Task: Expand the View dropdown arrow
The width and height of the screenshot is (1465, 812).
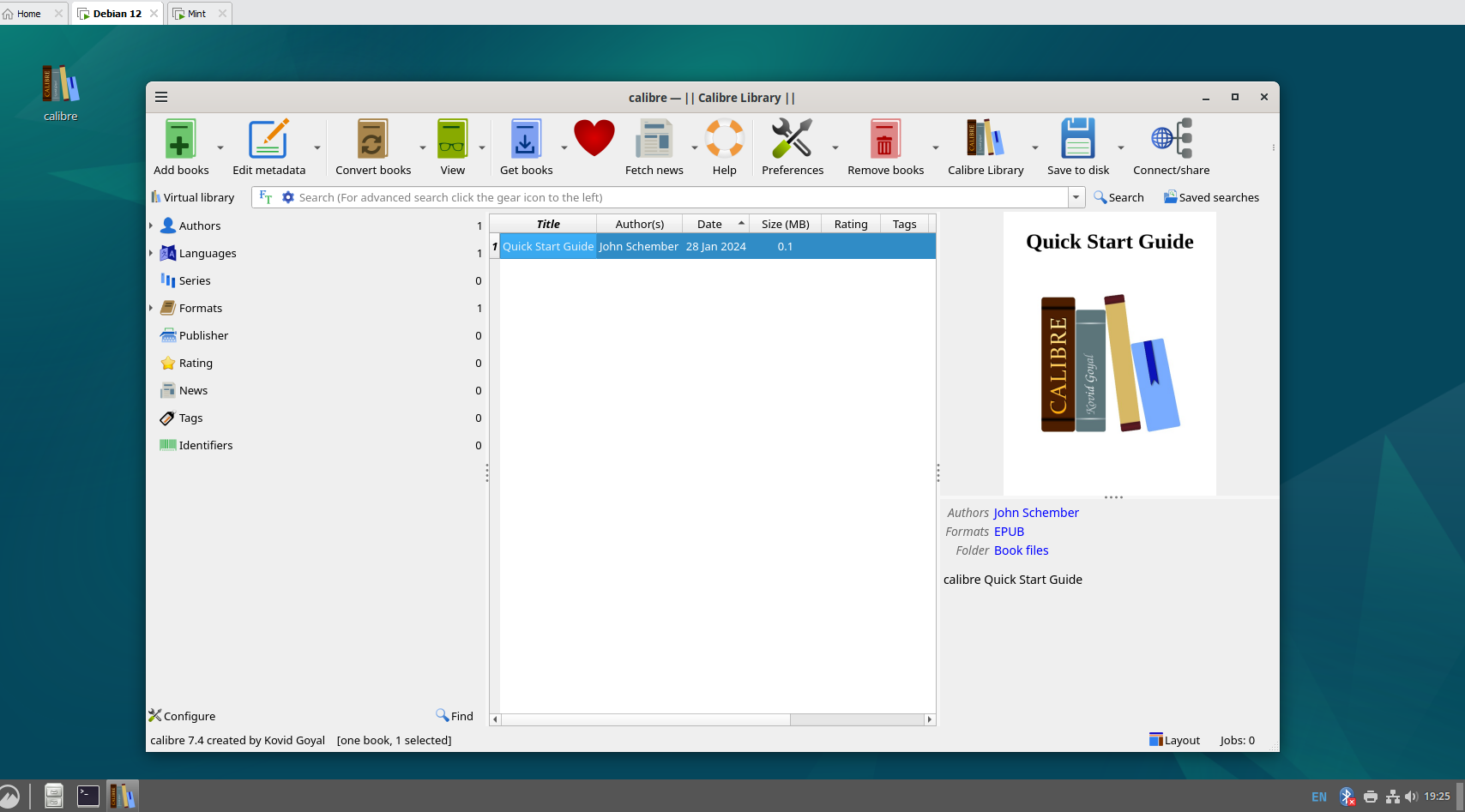Action: 482,147
